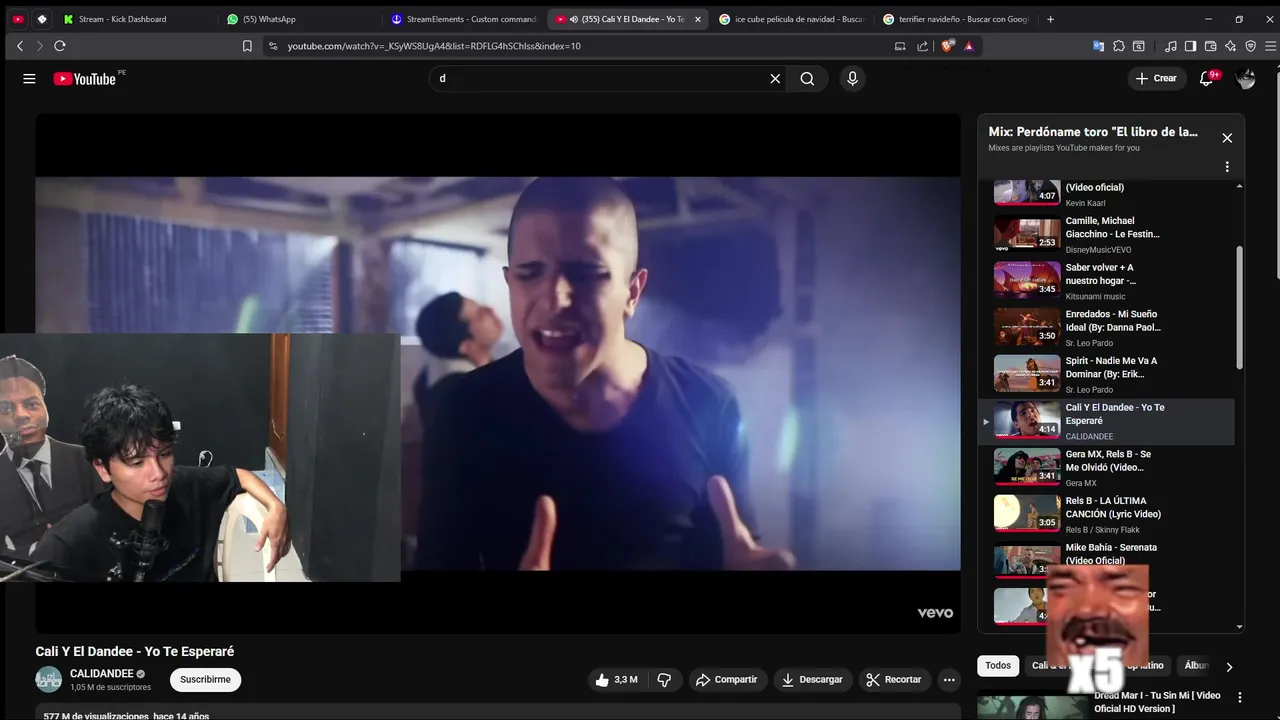
Task: Mute the playing YouTube tab audio
Action: [574, 19]
